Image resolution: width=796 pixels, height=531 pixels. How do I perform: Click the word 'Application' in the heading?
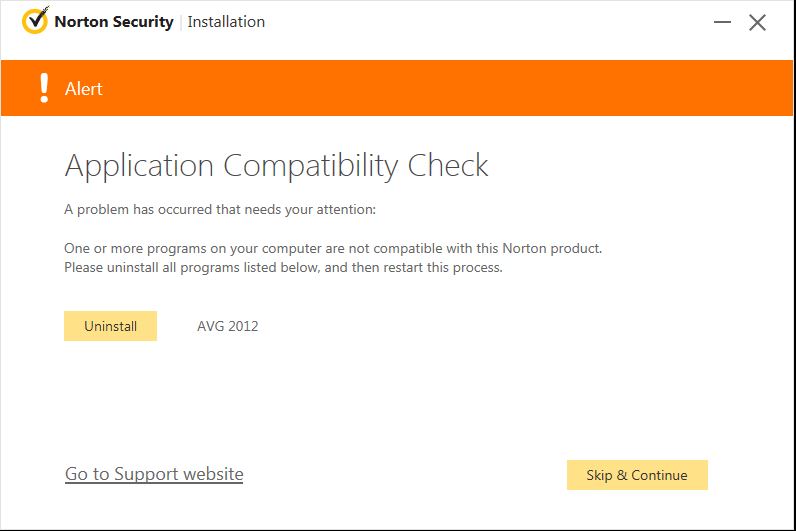(x=139, y=166)
